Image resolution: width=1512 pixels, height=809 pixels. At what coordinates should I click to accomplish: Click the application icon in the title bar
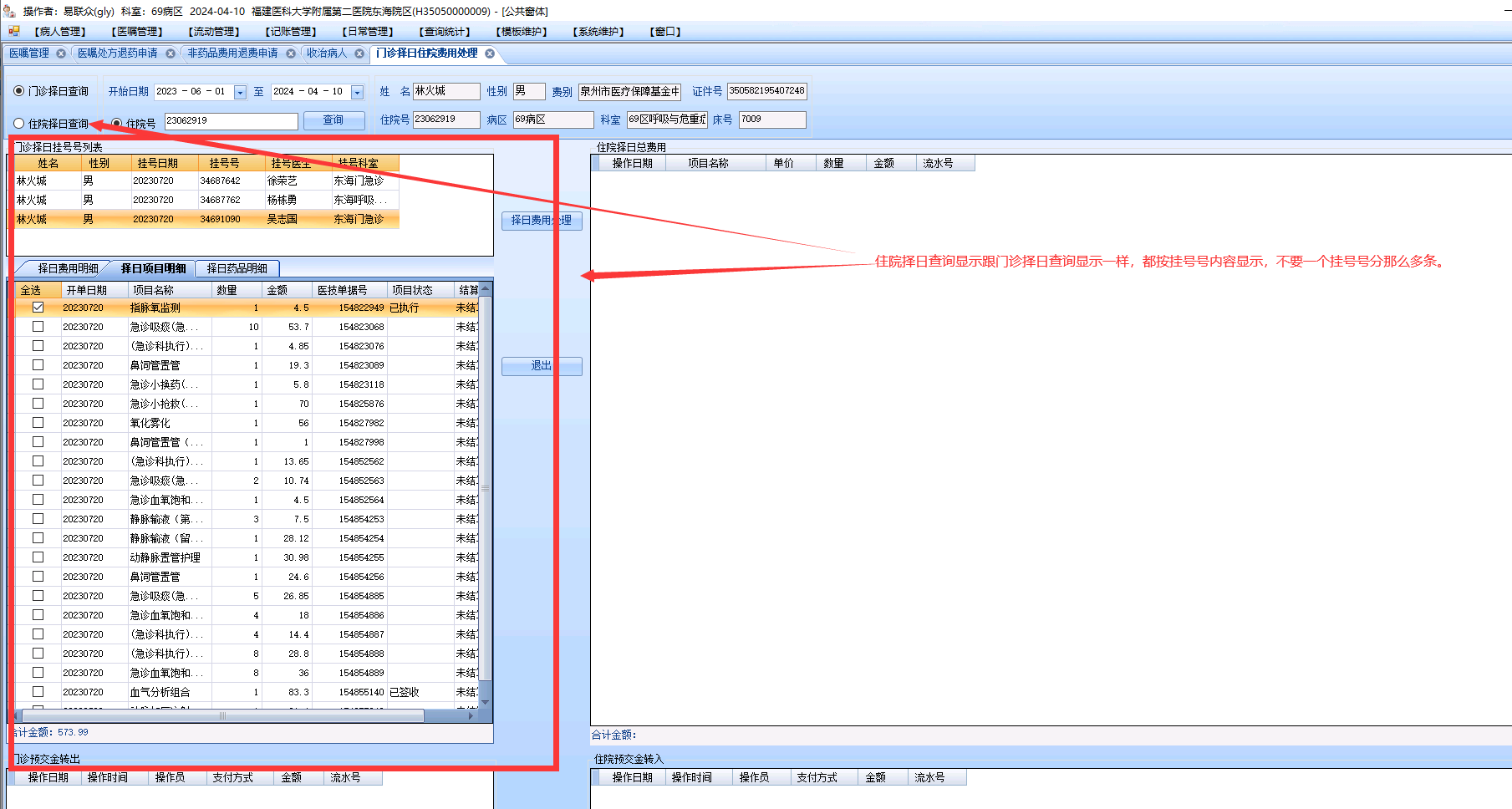[9, 11]
